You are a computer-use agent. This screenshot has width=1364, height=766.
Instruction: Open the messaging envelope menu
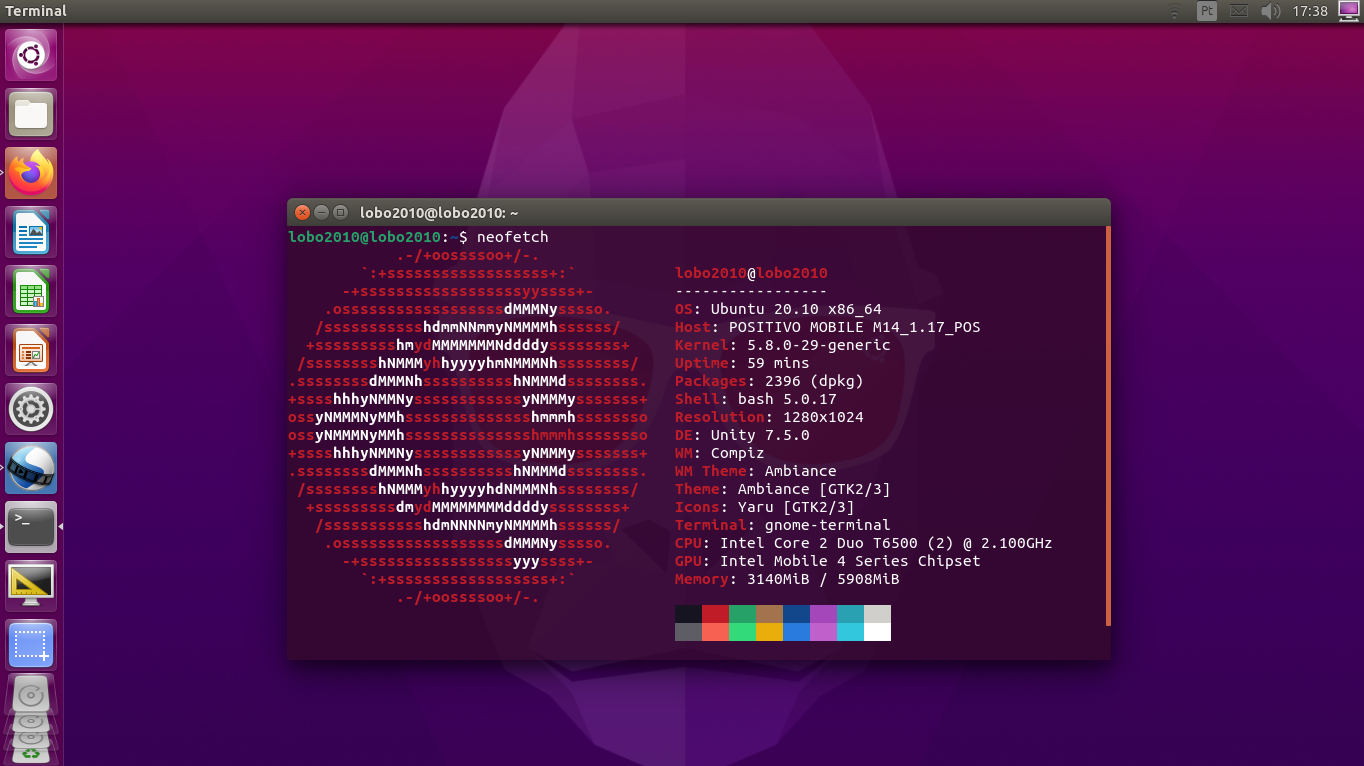coord(1239,11)
